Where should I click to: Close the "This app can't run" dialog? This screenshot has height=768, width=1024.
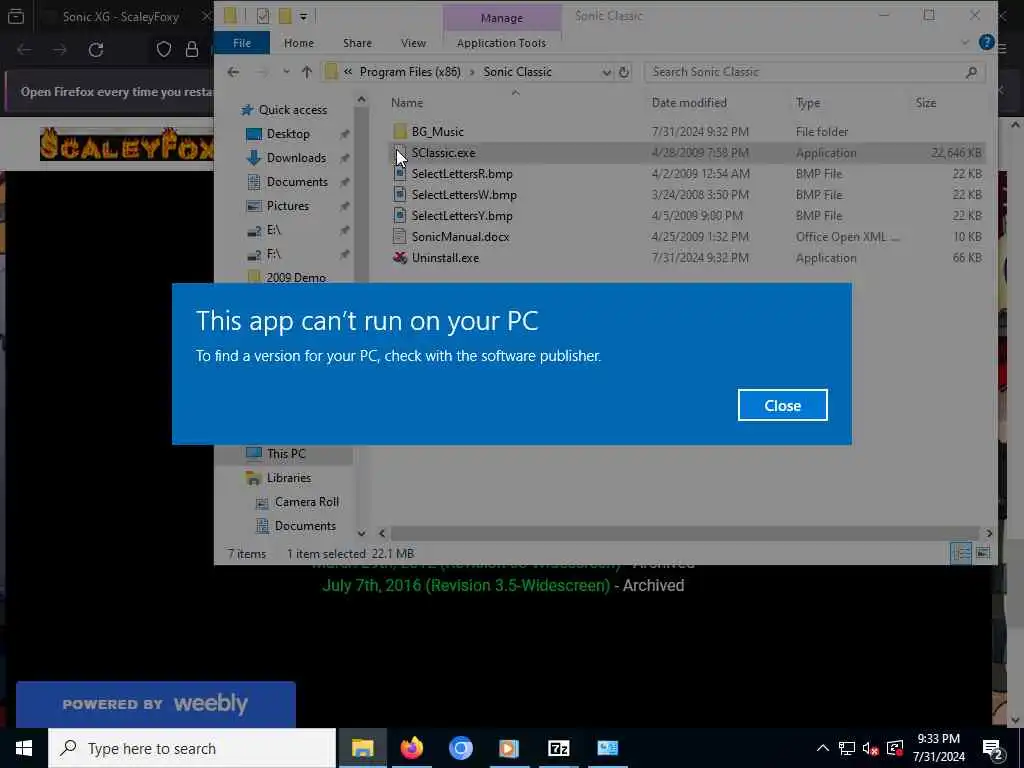[x=782, y=406]
